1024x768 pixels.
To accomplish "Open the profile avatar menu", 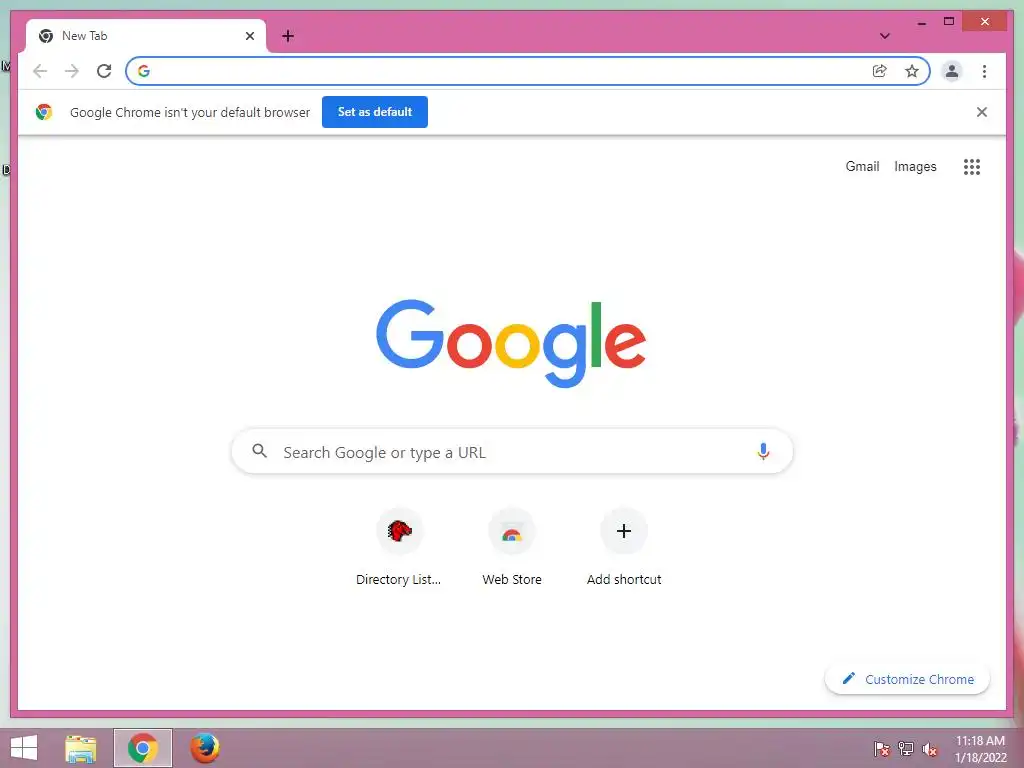I will coord(952,71).
